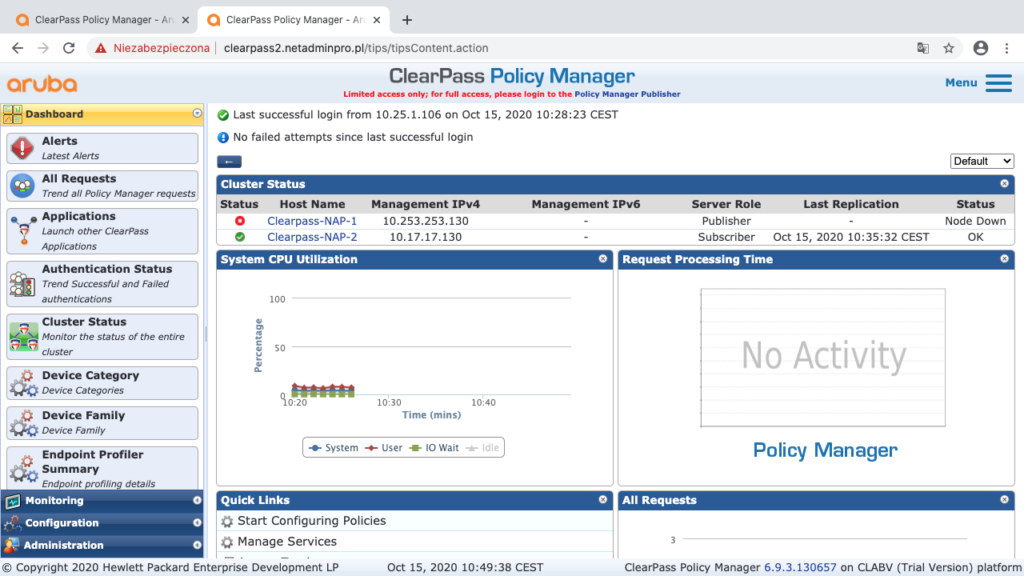Toggle the User series in the legend
The height and width of the screenshot is (576, 1024).
click(x=384, y=447)
